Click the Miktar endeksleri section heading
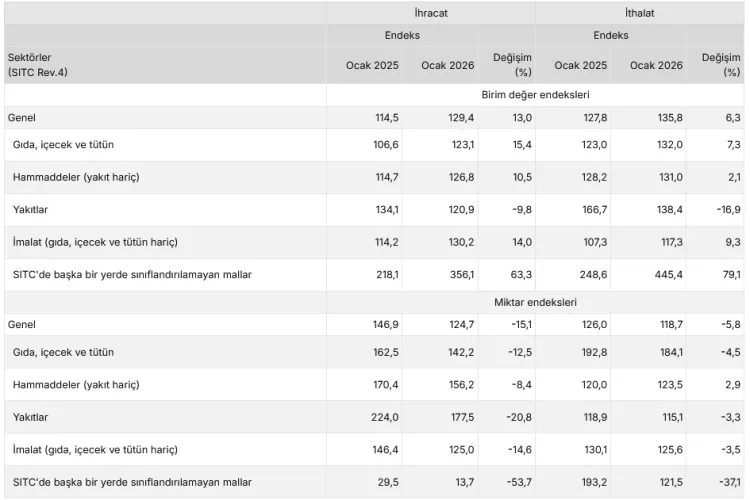This screenshot has height=500, width=750. coord(535,302)
